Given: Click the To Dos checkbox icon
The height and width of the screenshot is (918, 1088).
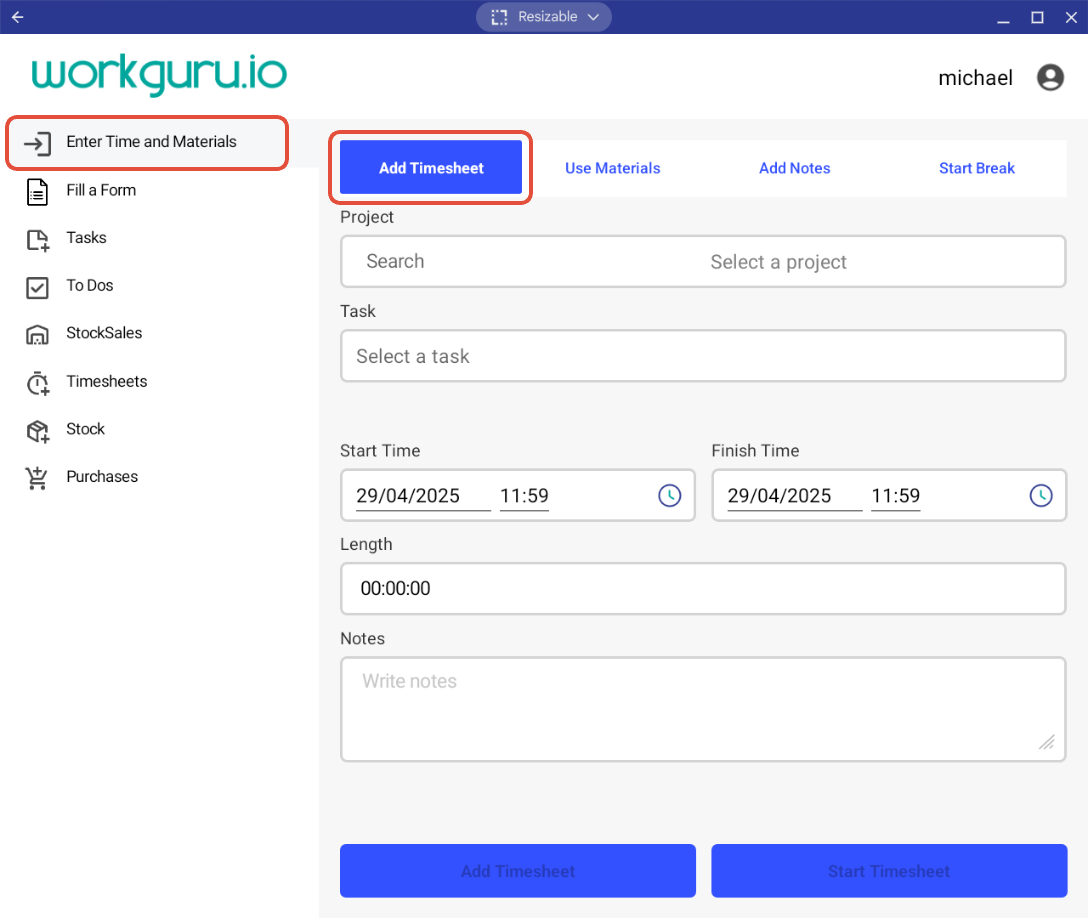Looking at the screenshot, I should [x=37, y=288].
